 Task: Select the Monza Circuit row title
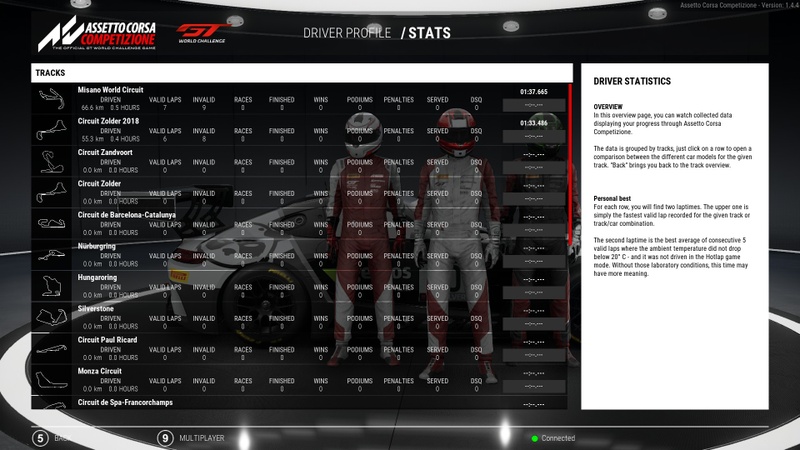[99, 371]
